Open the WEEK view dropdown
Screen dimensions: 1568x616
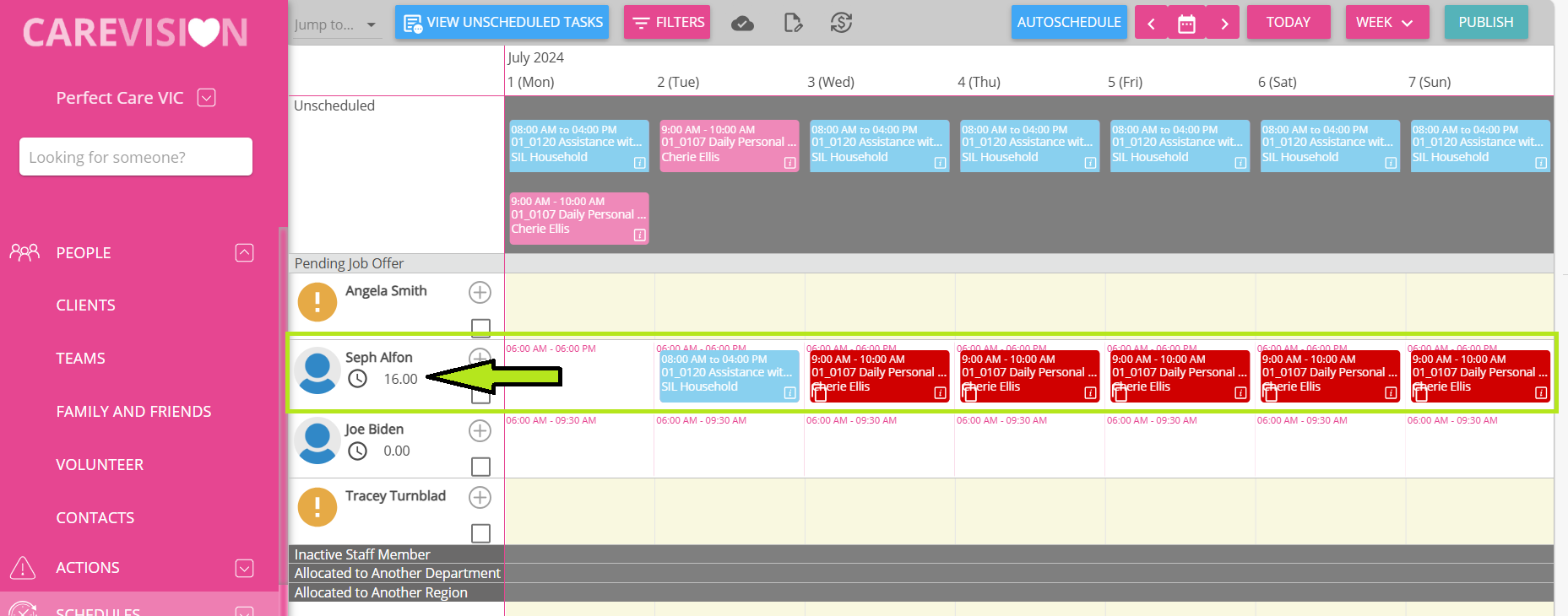[x=1386, y=23]
